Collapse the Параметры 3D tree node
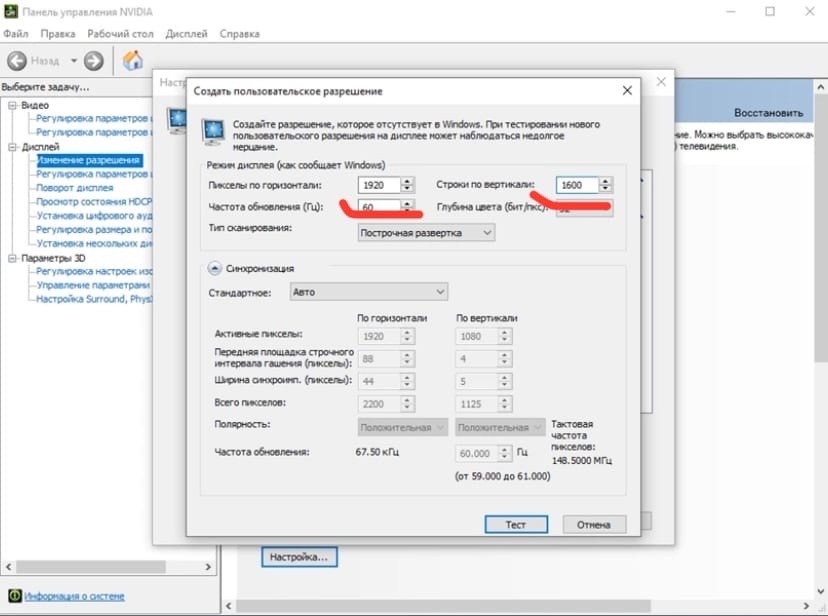Image resolution: width=828 pixels, height=616 pixels. pyautogui.click(x=13, y=258)
